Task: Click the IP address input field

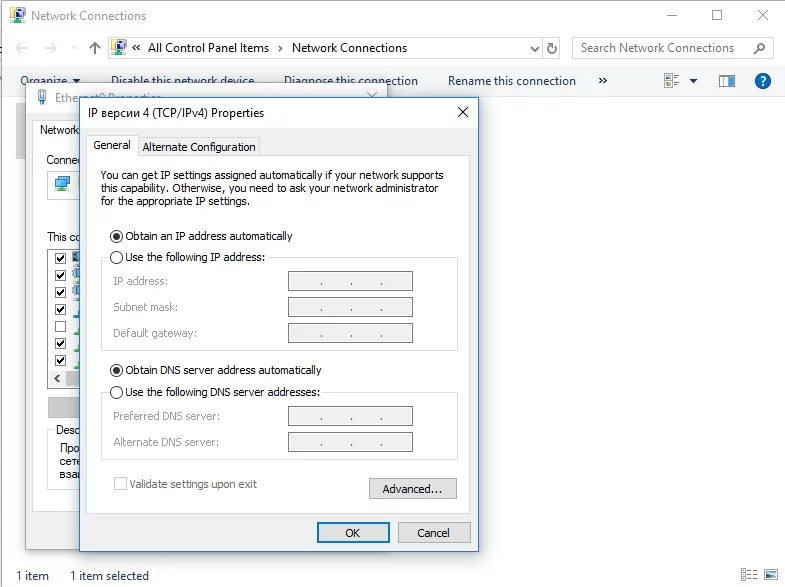Action: pyautogui.click(x=350, y=281)
